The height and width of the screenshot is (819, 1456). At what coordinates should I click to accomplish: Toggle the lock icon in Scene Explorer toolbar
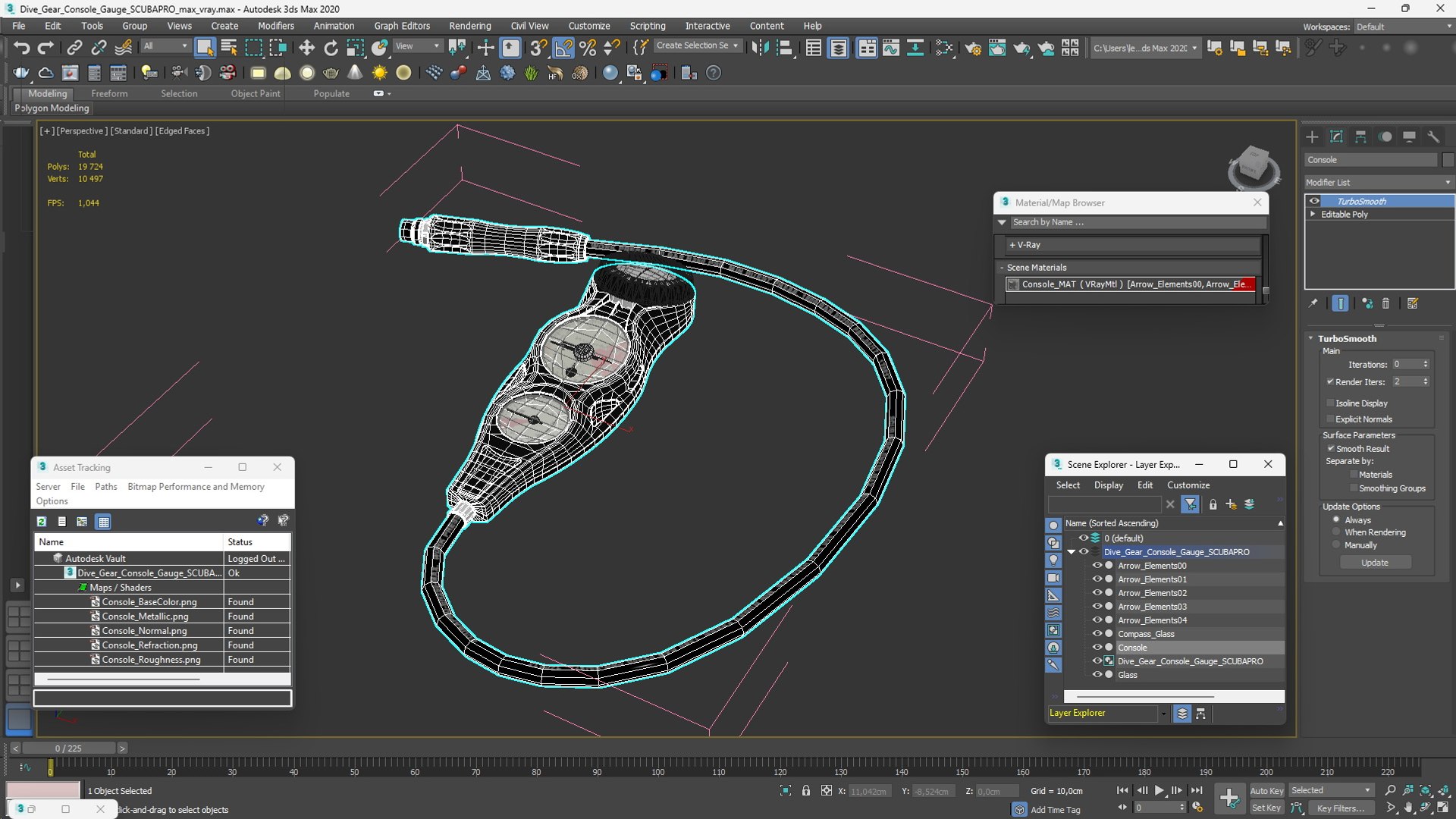(1213, 504)
